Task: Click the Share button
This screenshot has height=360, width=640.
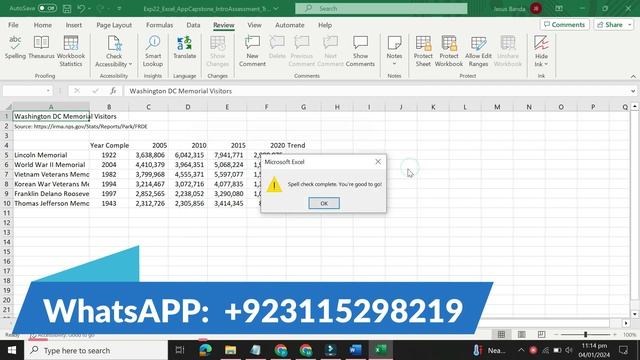Action: [x=610, y=25]
